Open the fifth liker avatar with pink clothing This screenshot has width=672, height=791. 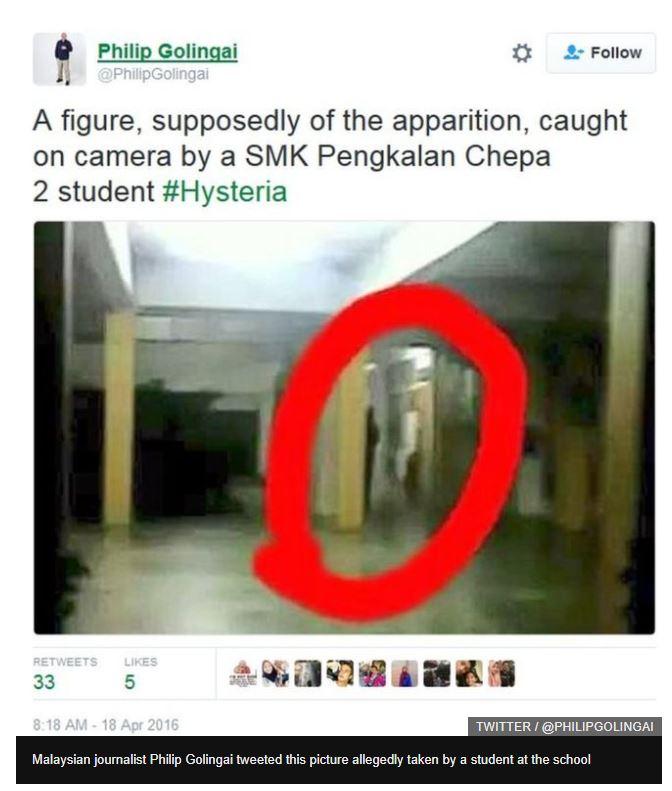coord(372,673)
